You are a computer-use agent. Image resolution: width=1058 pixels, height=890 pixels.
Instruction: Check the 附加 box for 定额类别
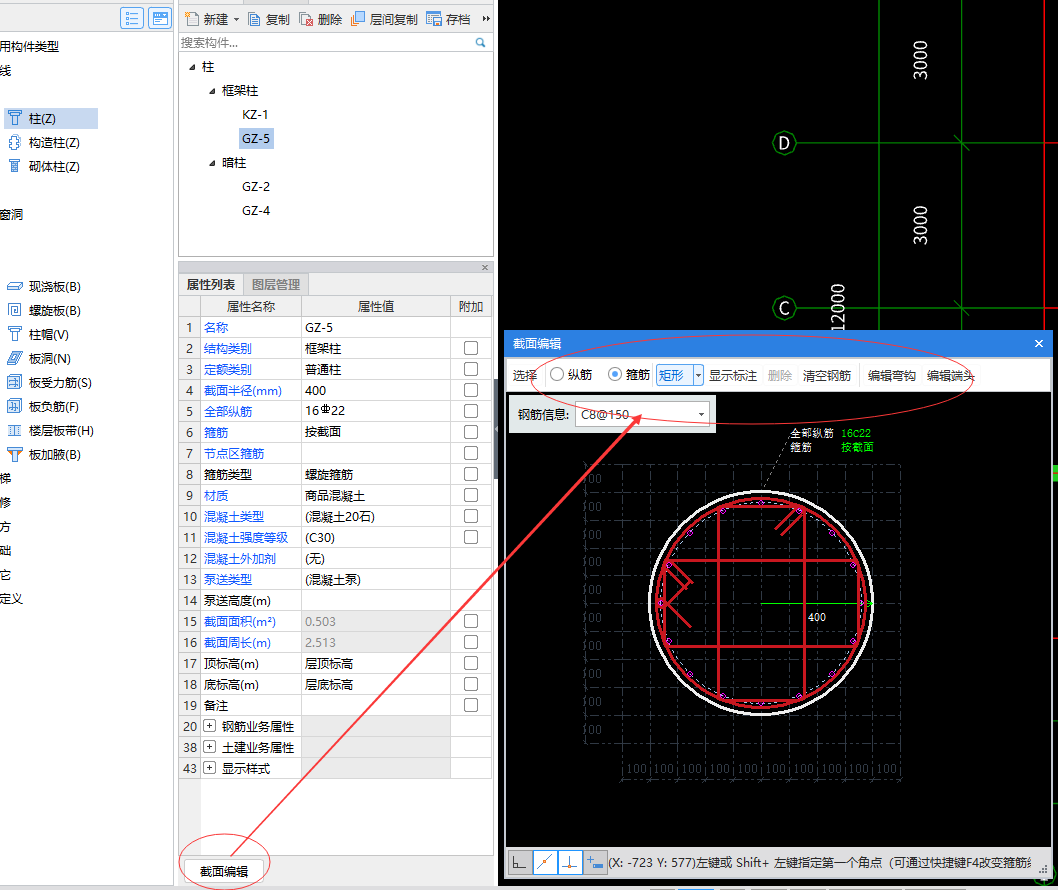click(x=471, y=369)
